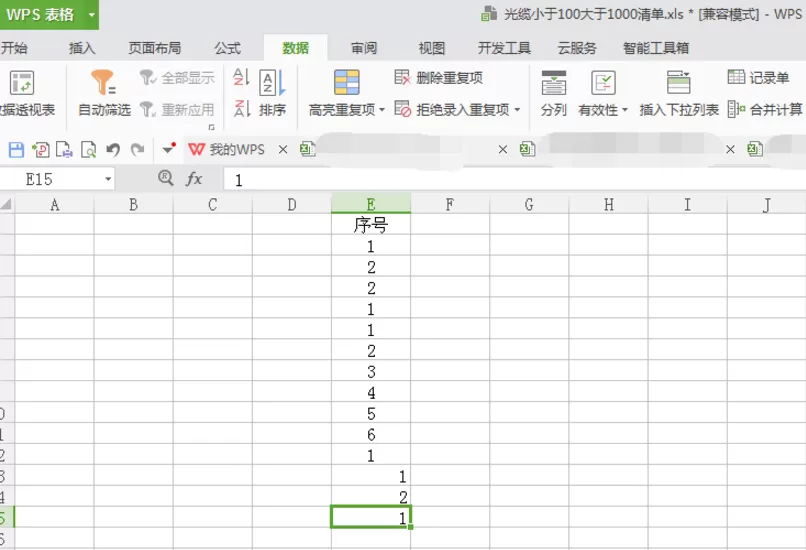Select the cell containing 4

click(371, 393)
